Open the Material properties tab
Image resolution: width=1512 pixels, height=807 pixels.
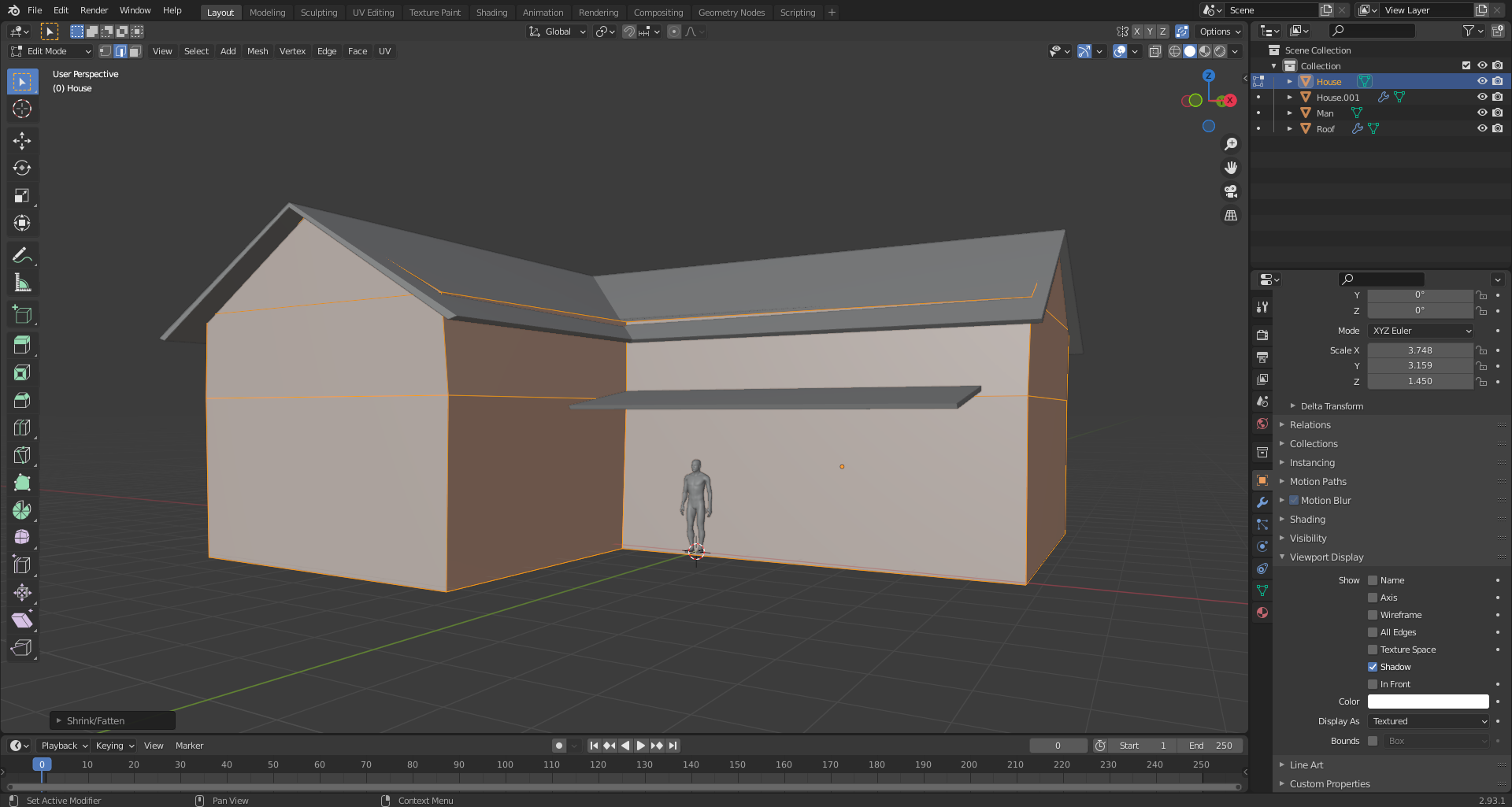coord(1262,613)
